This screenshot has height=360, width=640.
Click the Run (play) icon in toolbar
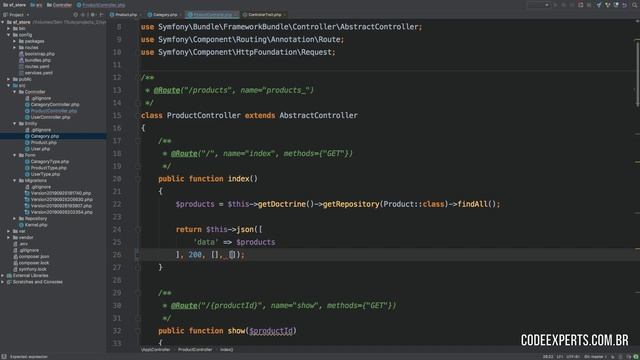[x=555, y=5]
